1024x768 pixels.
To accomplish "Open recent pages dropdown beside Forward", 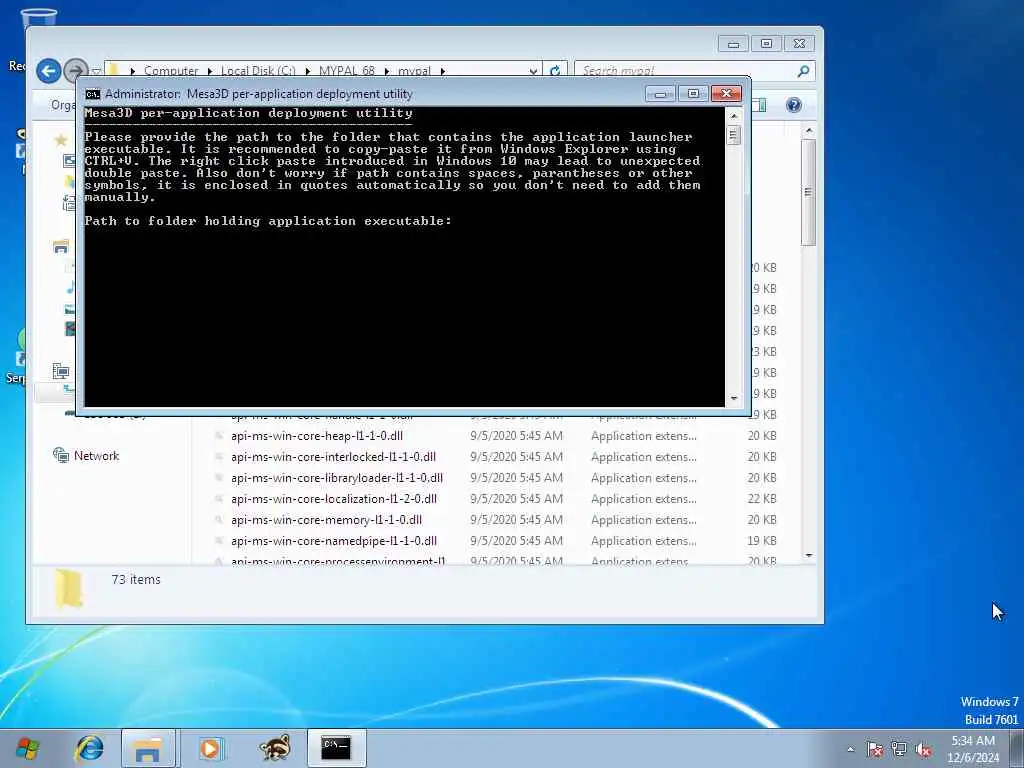I will click(96, 71).
